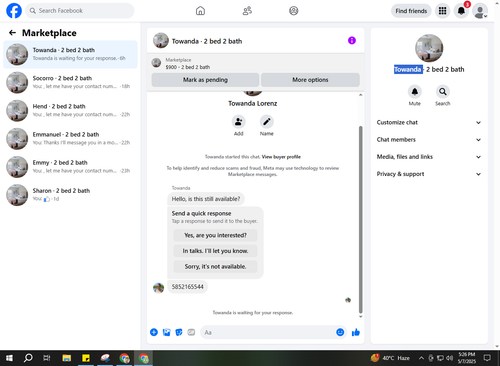Focus the Search Facebook field
The image size is (500, 366).
click(x=80, y=11)
